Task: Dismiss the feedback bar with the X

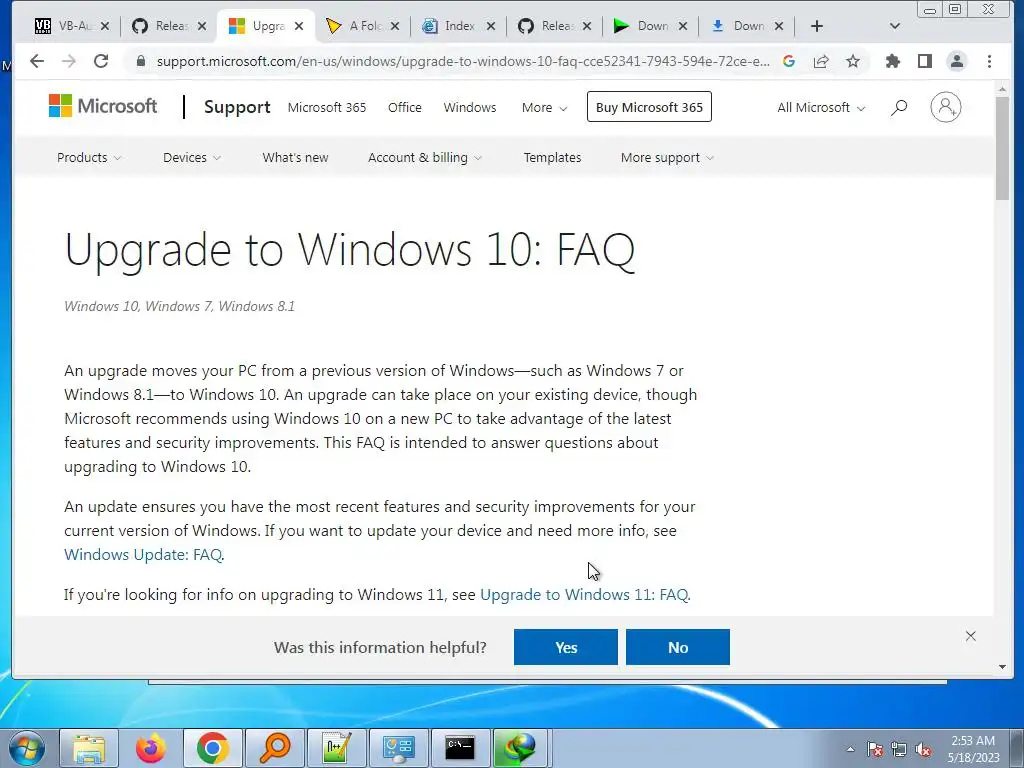Action: pyautogui.click(x=970, y=636)
